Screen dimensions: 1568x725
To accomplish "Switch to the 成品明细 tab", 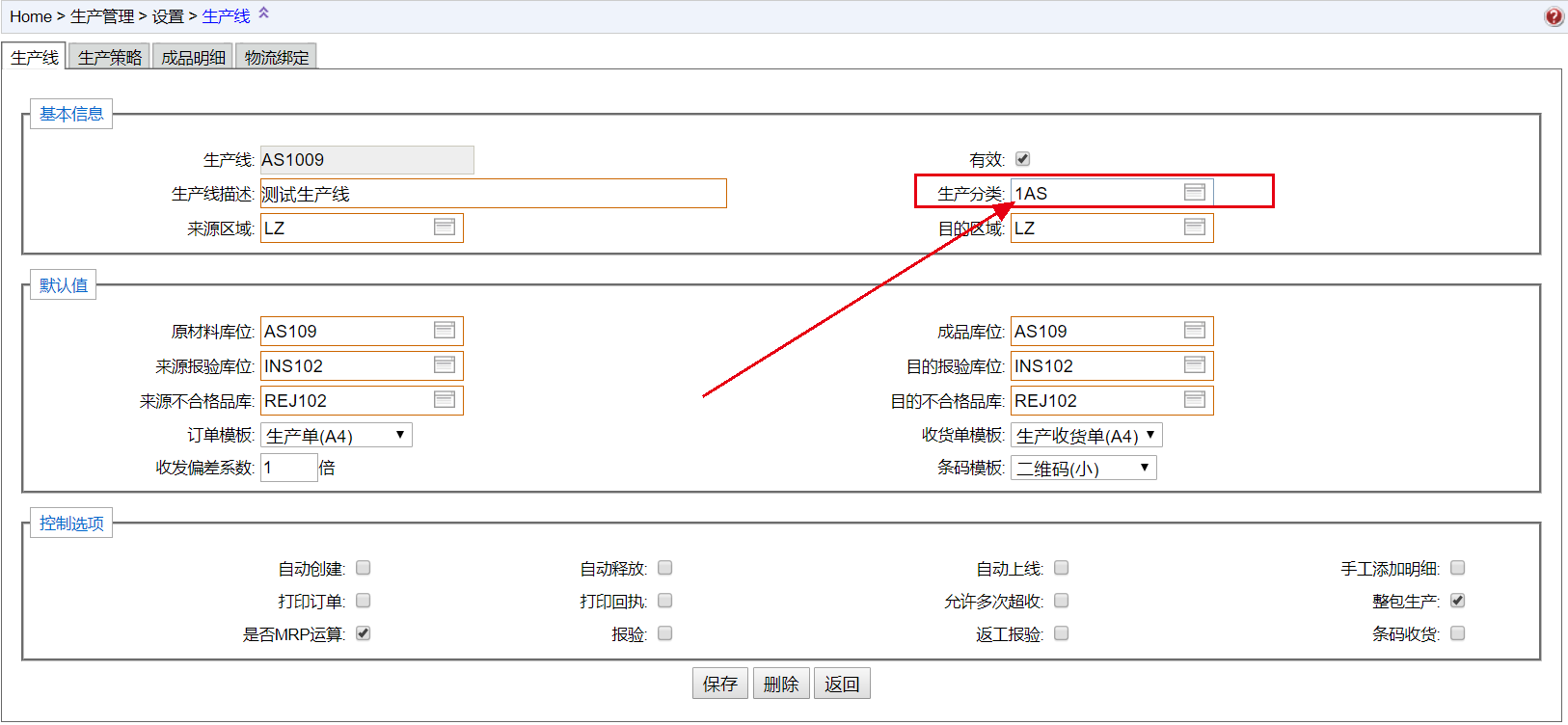I will pyautogui.click(x=194, y=57).
